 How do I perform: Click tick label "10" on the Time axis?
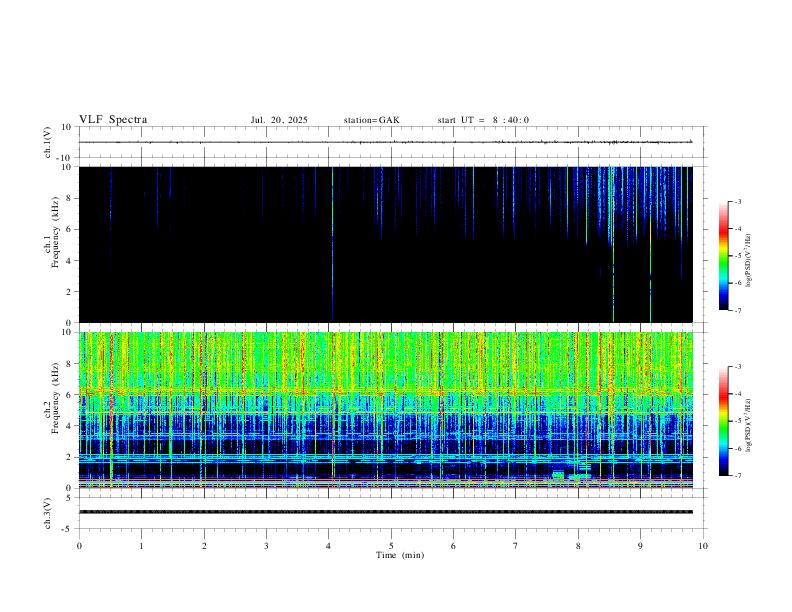tap(703, 546)
